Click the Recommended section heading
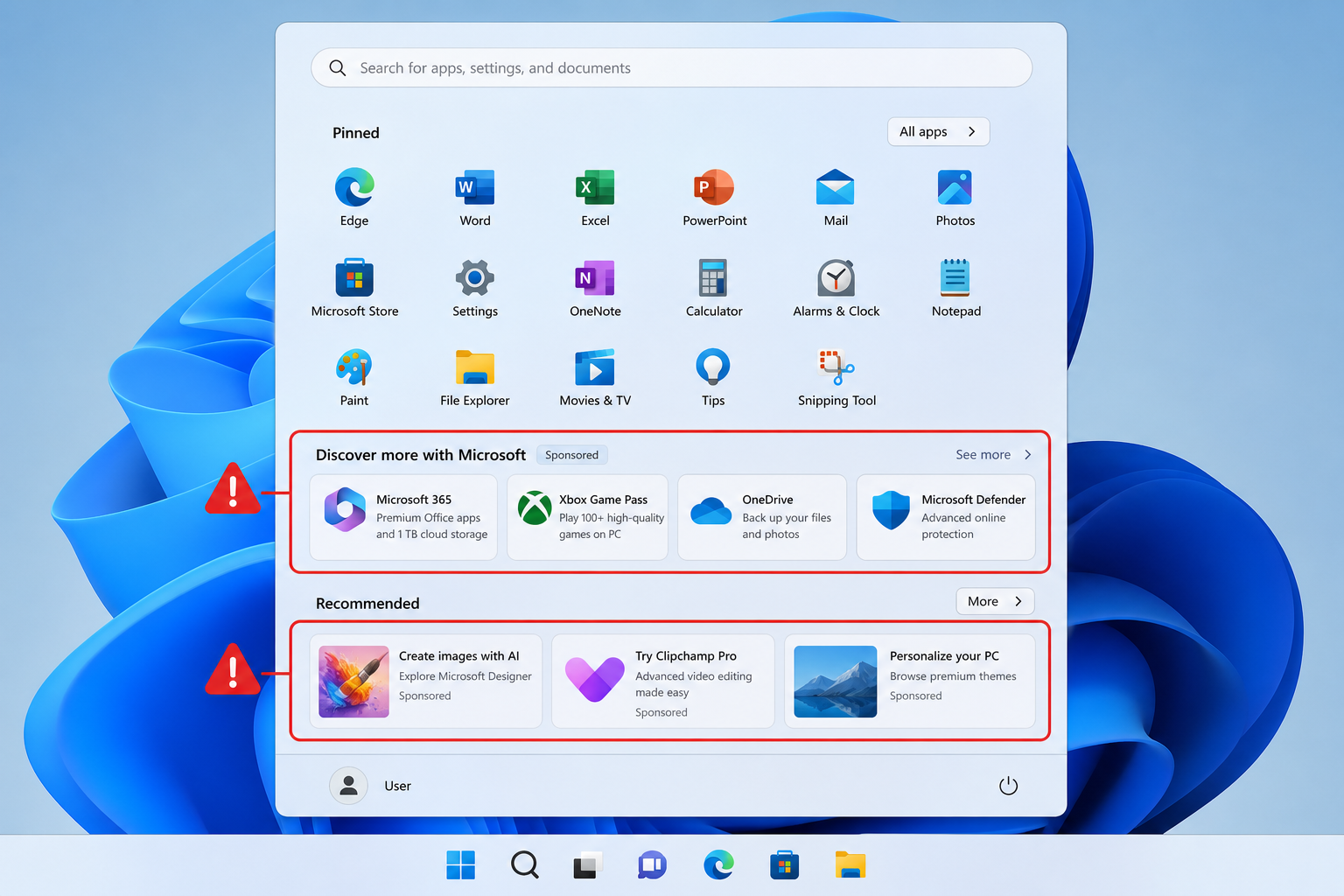Viewport: 1344px width, 896px height. tap(367, 604)
